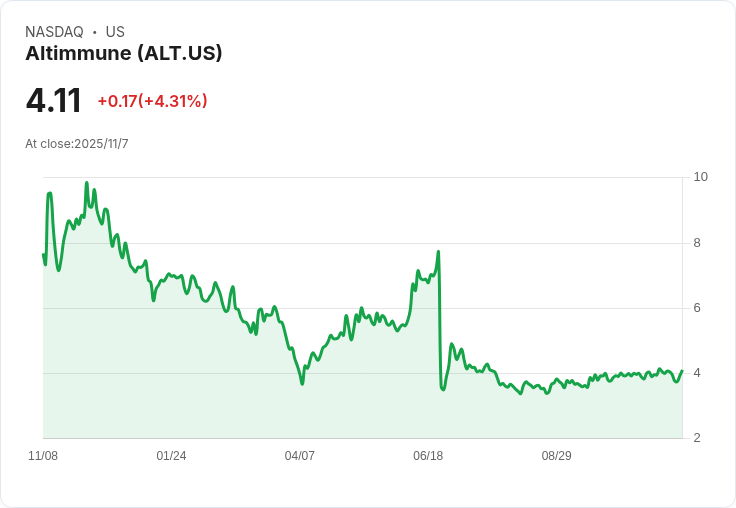736x508 pixels.
Task: Open the Altimmune (ALT.US) title
Action: point(123,53)
